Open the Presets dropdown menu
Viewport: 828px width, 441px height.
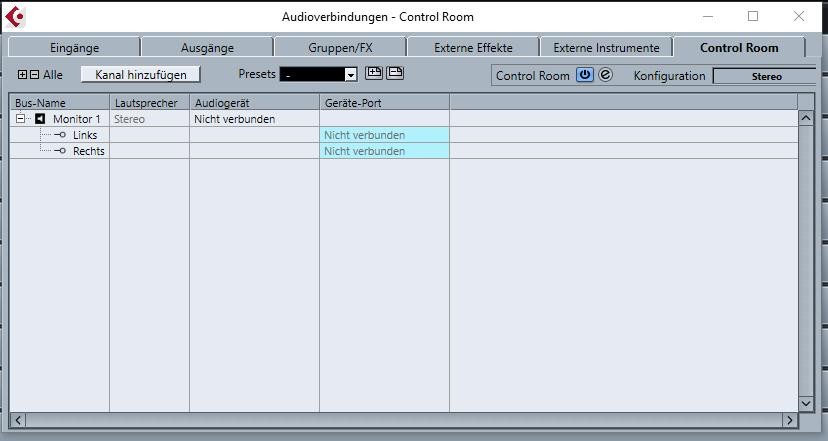pyautogui.click(x=351, y=75)
